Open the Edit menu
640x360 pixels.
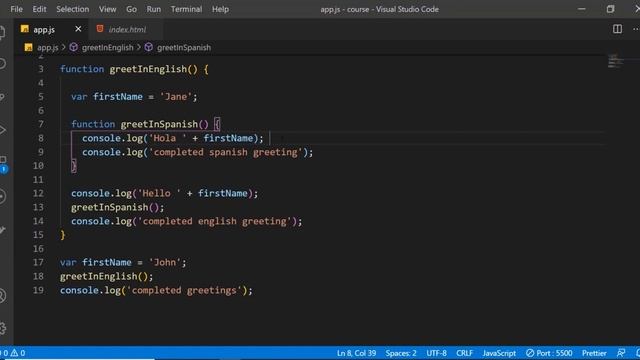[39, 9]
